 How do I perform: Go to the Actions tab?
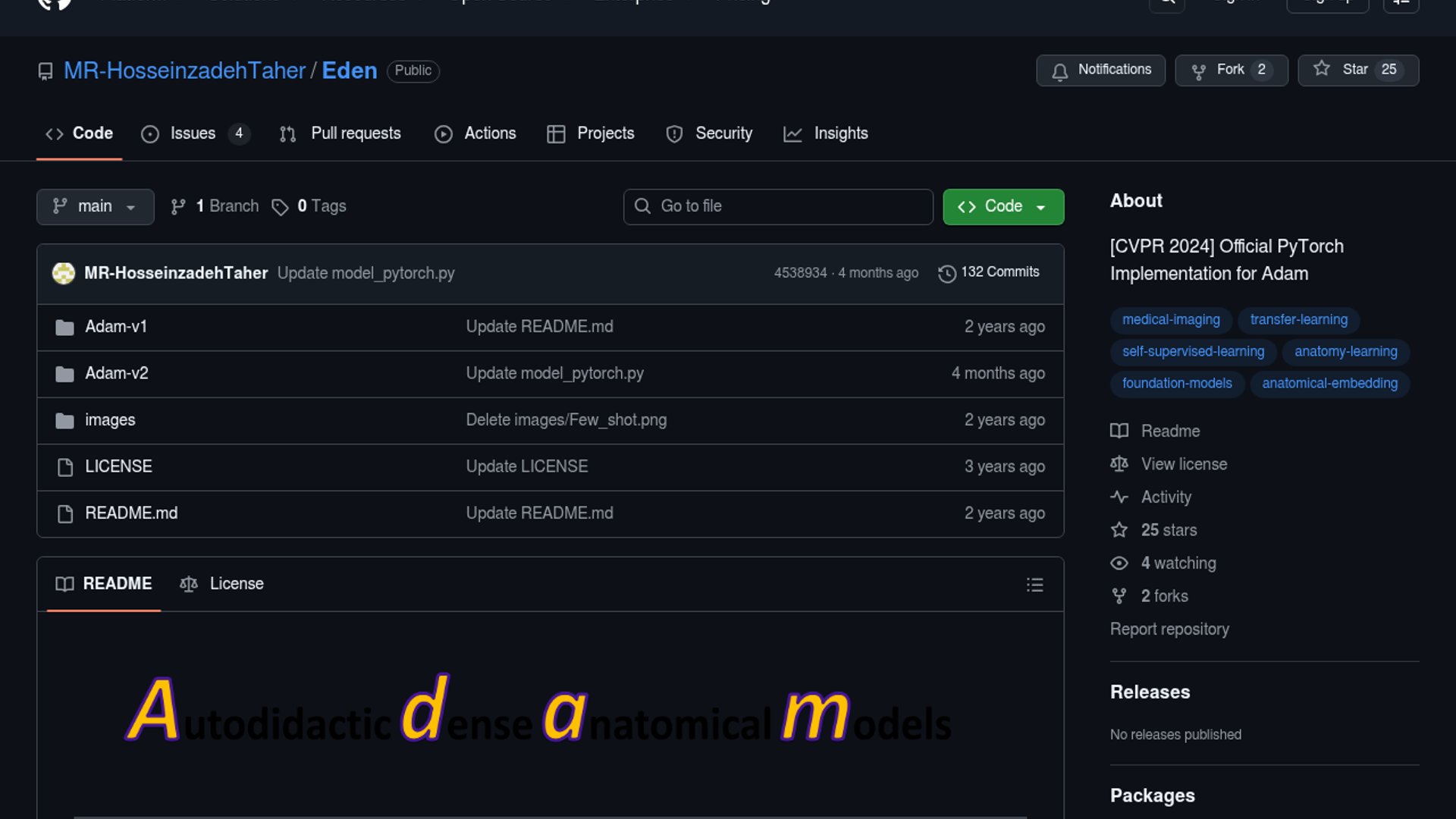click(x=475, y=133)
